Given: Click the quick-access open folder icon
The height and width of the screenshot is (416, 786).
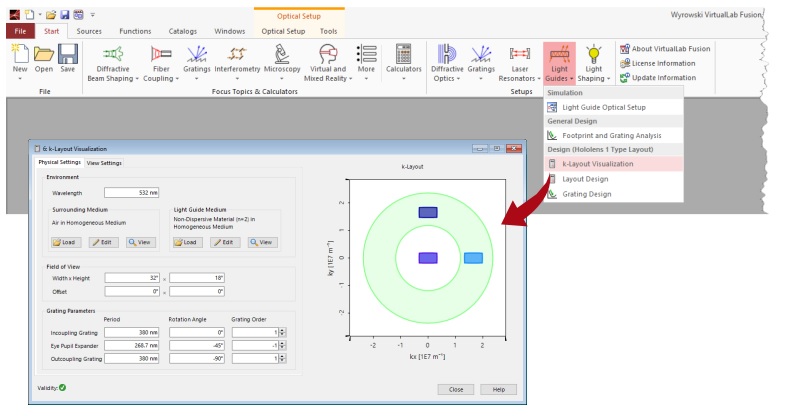Looking at the screenshot, I should (51, 15).
